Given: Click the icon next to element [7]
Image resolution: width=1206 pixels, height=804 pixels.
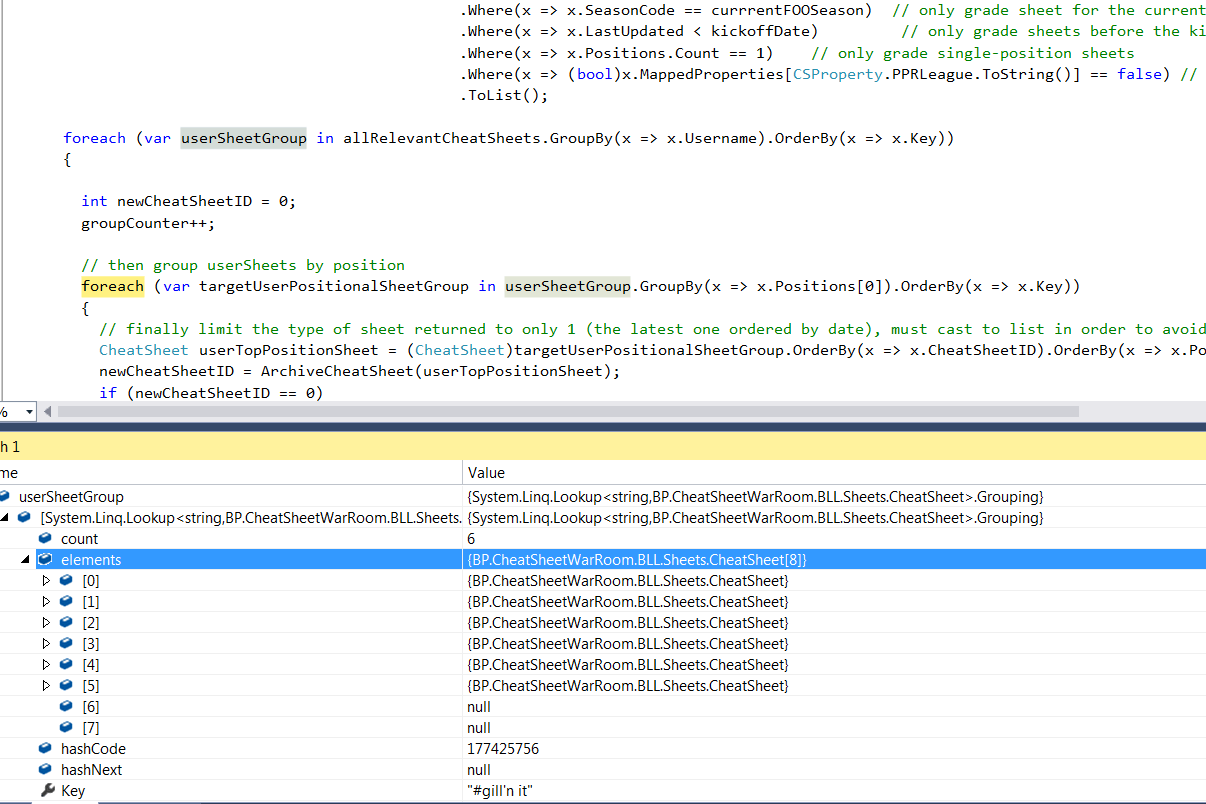Looking at the screenshot, I should [x=67, y=728].
